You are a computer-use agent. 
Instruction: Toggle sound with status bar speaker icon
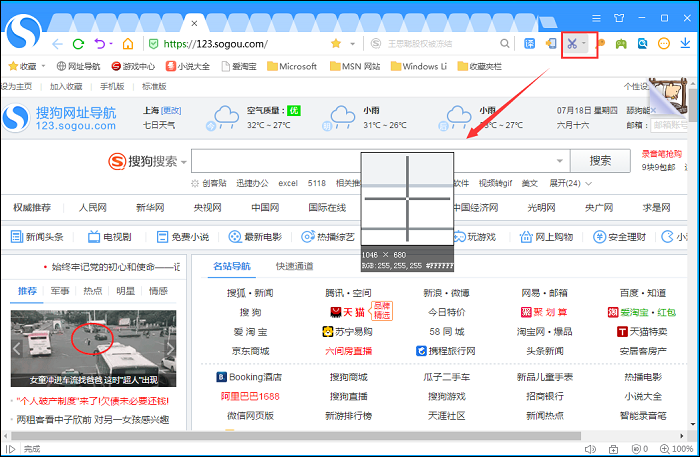(x=590, y=449)
